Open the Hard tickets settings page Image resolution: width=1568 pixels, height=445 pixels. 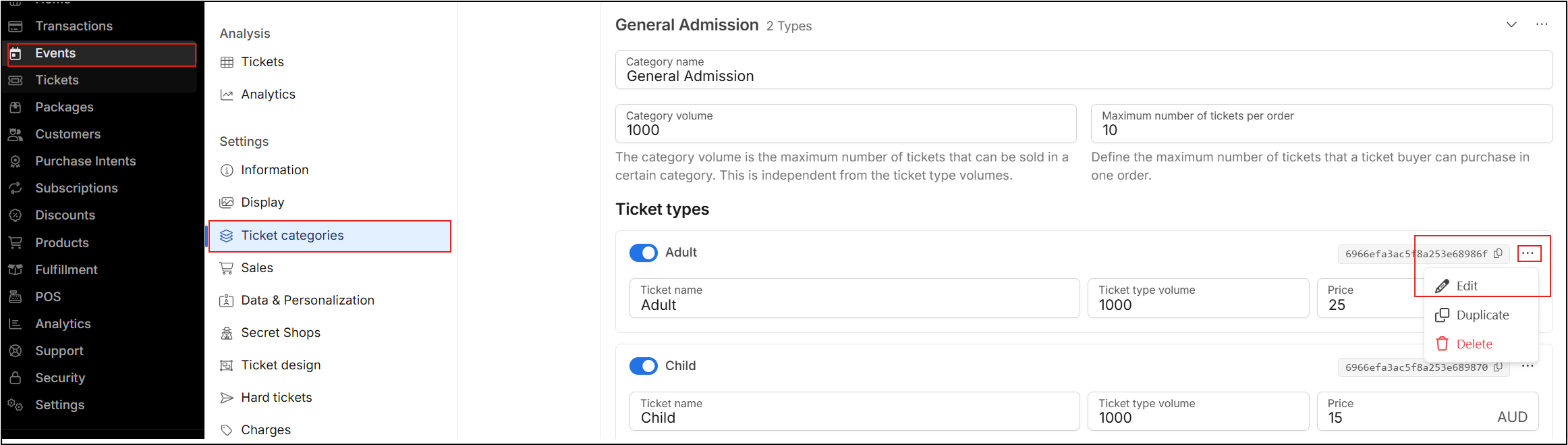pos(276,398)
